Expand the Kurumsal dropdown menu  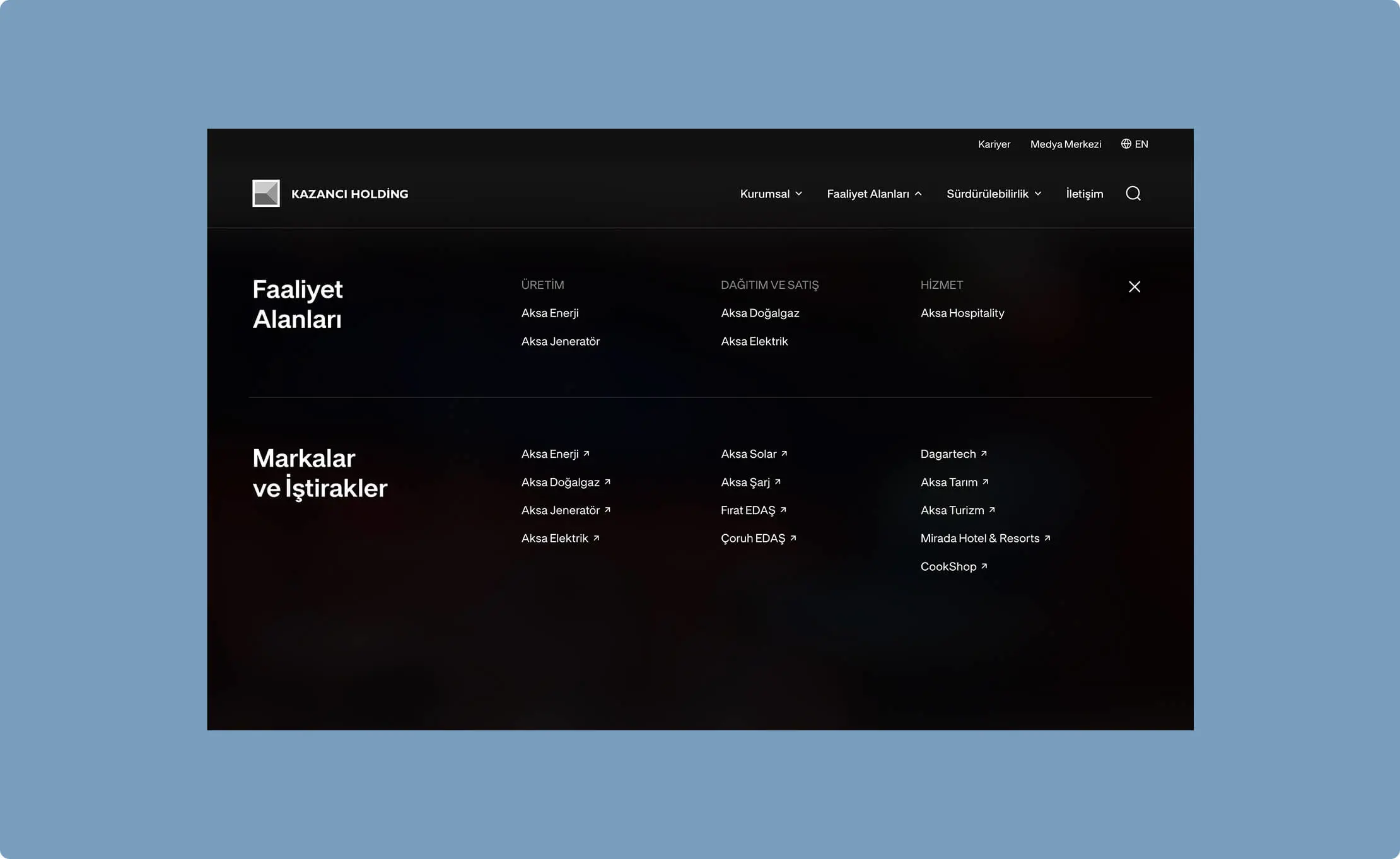pos(771,194)
